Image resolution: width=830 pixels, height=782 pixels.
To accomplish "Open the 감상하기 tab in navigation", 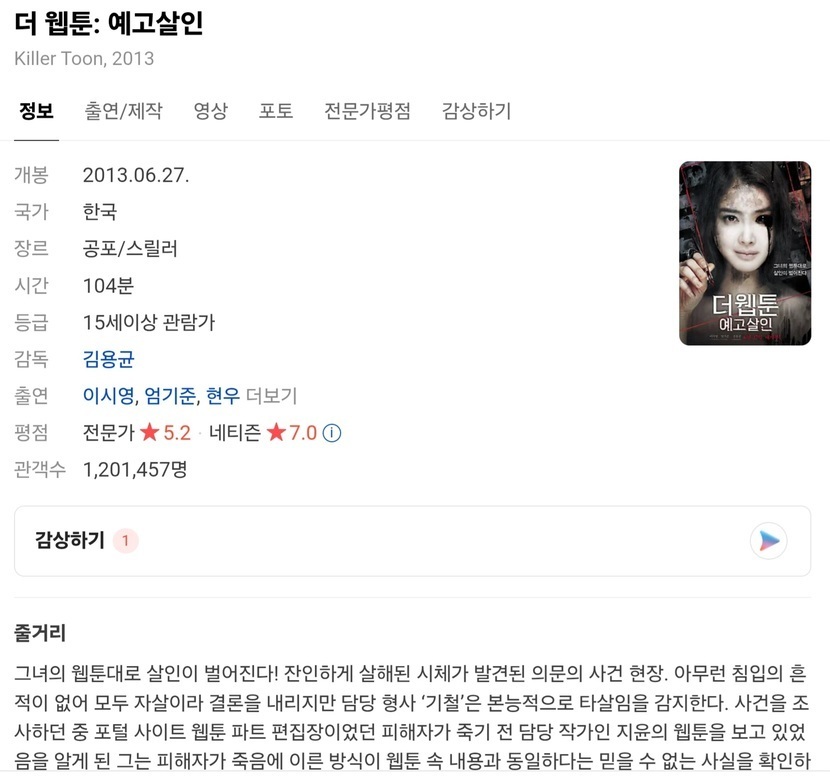I will [x=476, y=111].
